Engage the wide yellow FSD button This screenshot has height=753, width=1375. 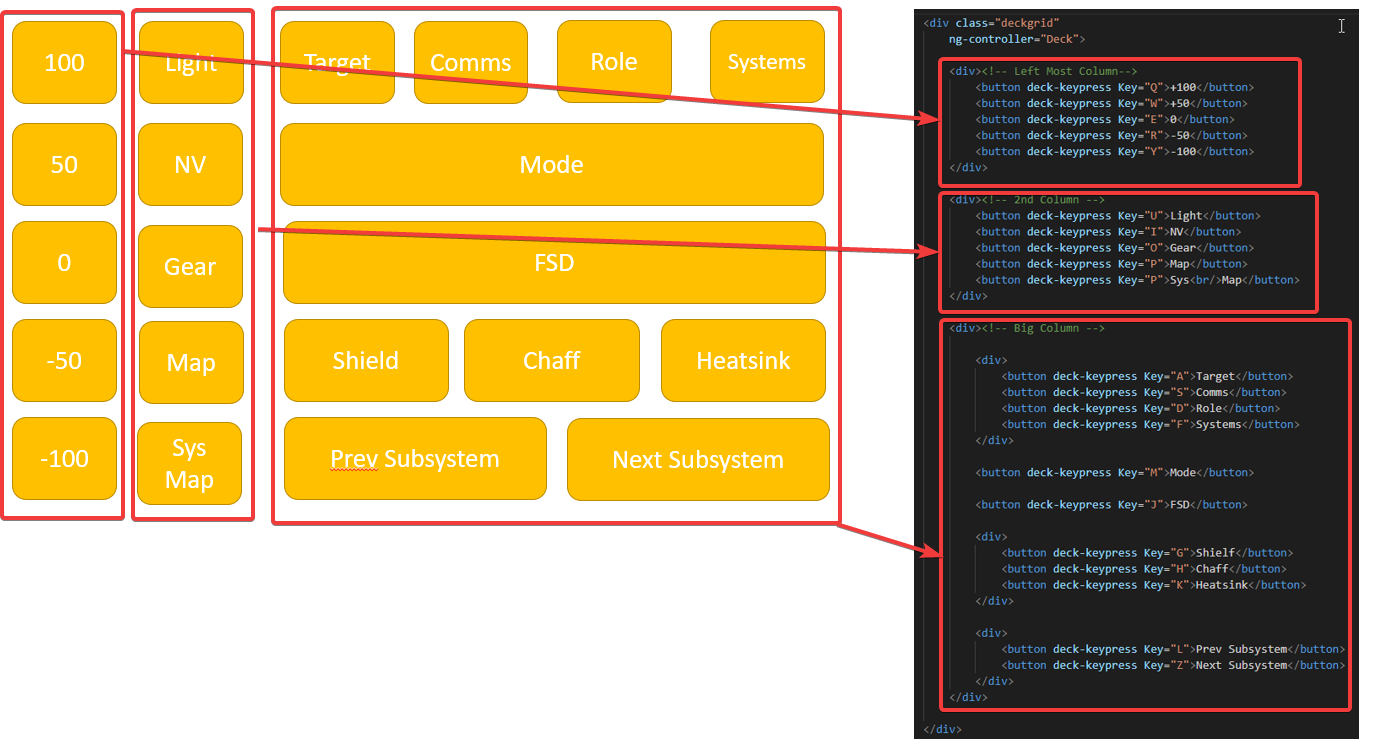pyautogui.click(x=554, y=262)
